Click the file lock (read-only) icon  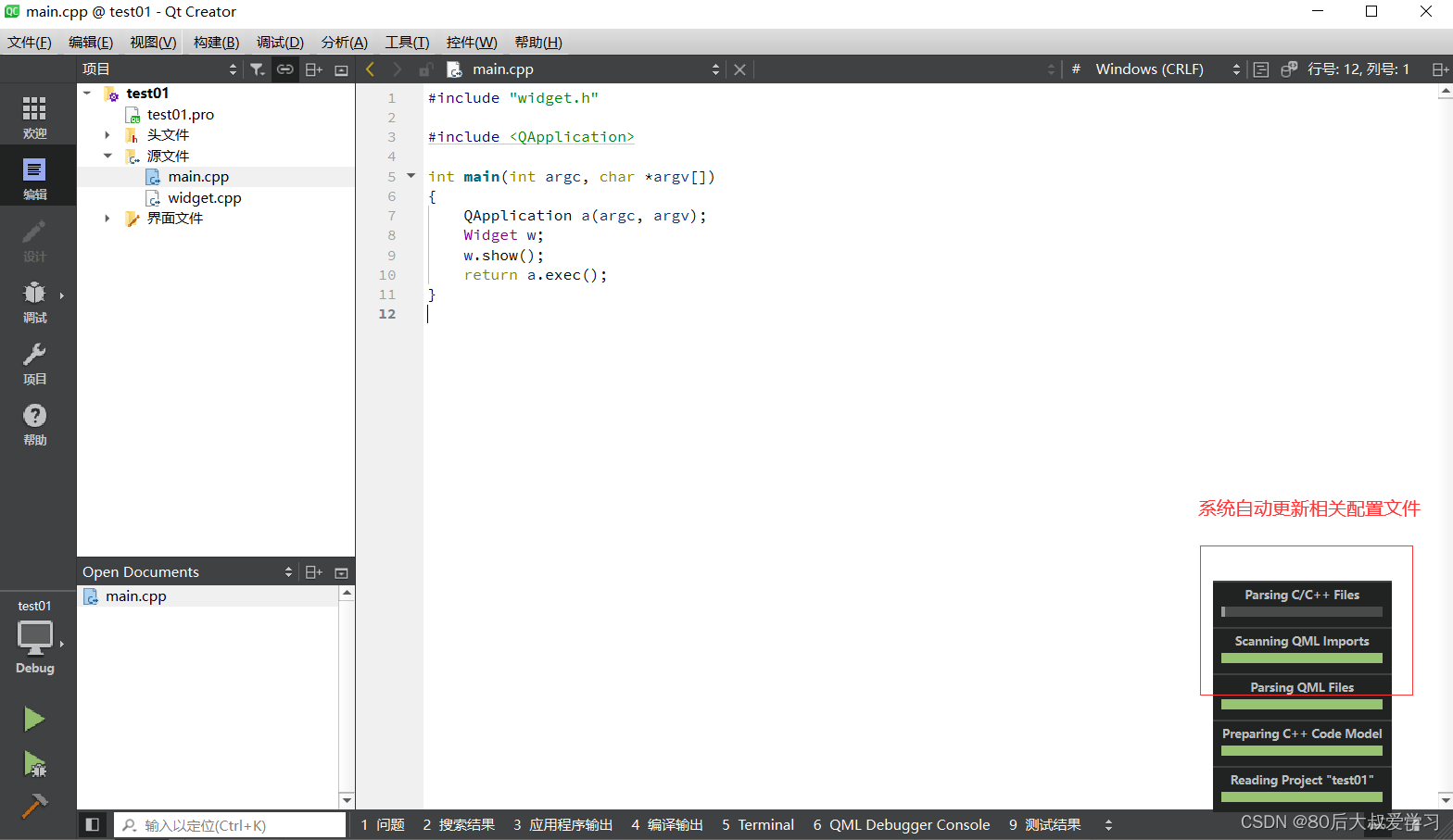425,69
